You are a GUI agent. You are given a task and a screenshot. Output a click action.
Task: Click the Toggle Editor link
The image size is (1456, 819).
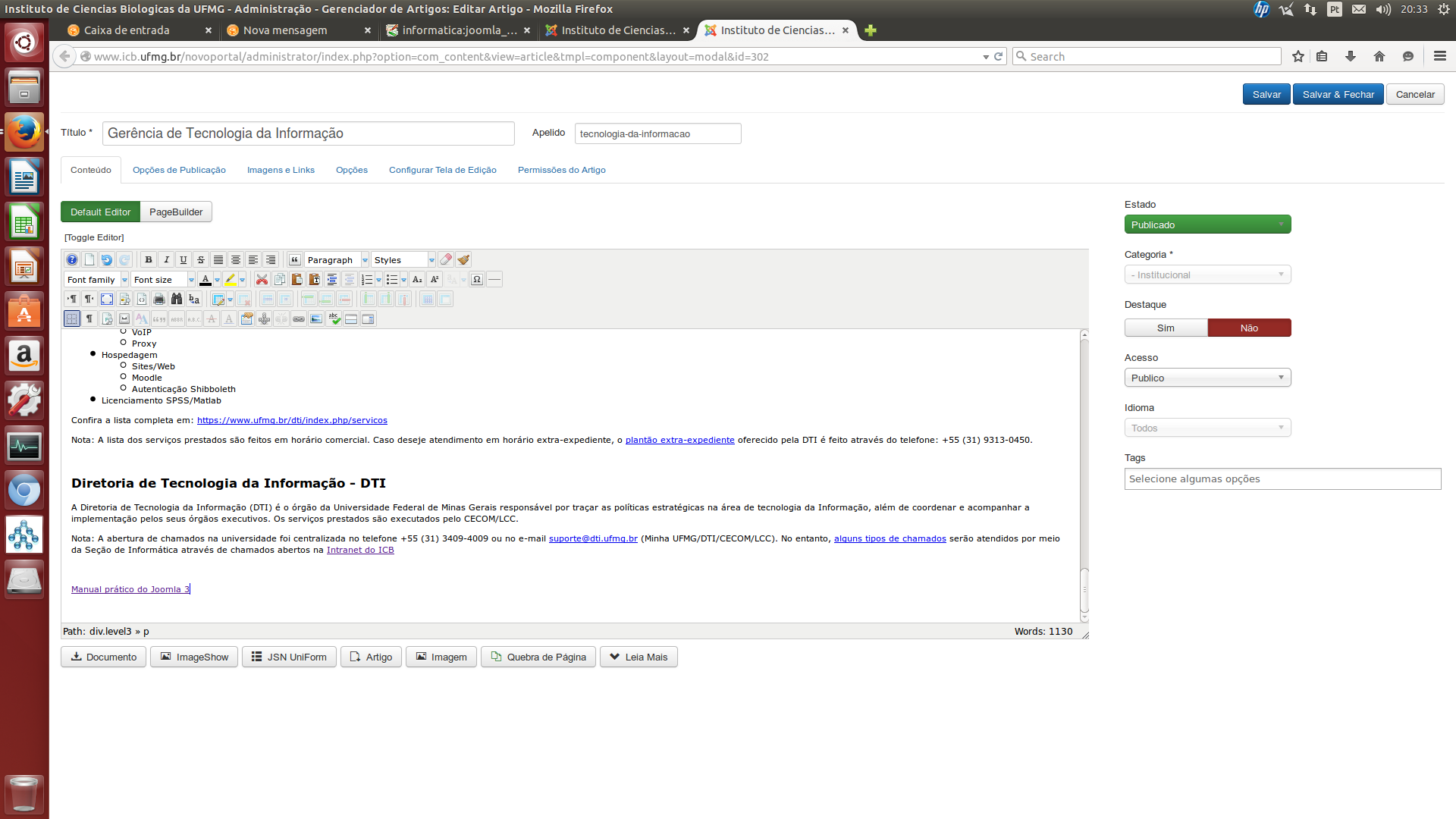94,238
